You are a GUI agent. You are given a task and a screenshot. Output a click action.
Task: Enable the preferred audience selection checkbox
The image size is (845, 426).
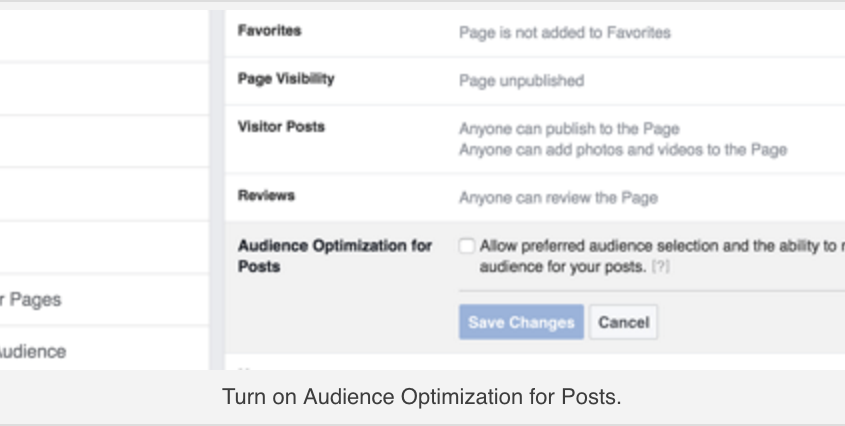point(467,246)
